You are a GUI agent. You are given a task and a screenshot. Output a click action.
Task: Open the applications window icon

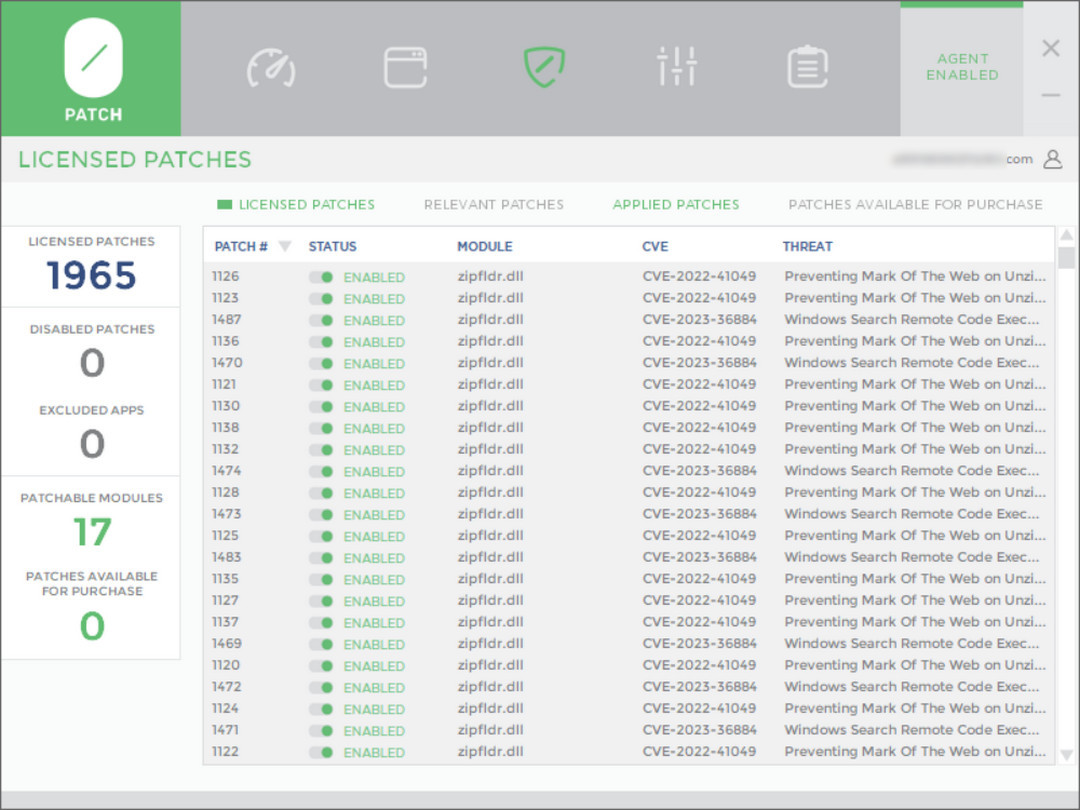coord(406,67)
